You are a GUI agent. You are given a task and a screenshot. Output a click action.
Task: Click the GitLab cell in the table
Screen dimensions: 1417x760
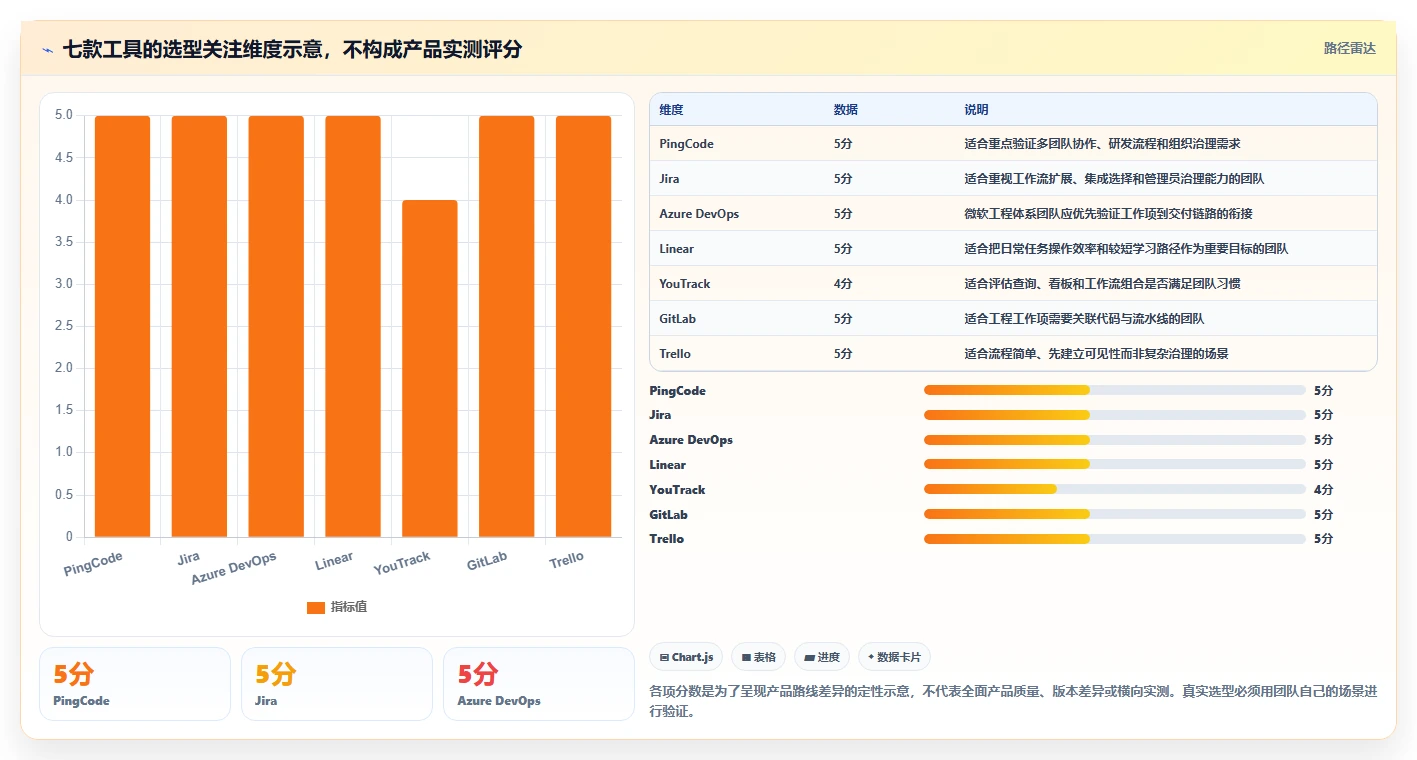pyautogui.click(x=677, y=319)
